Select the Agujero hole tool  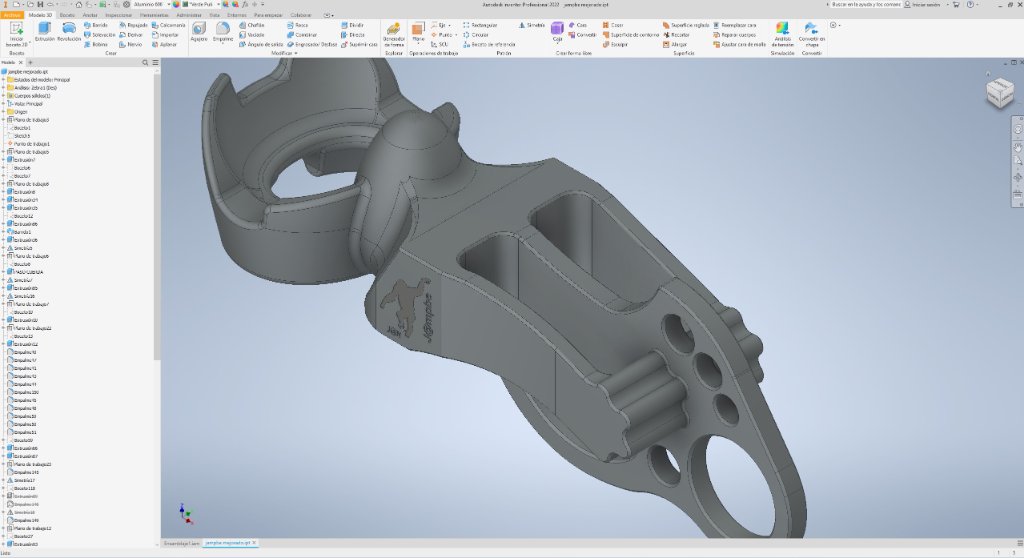tap(199, 32)
